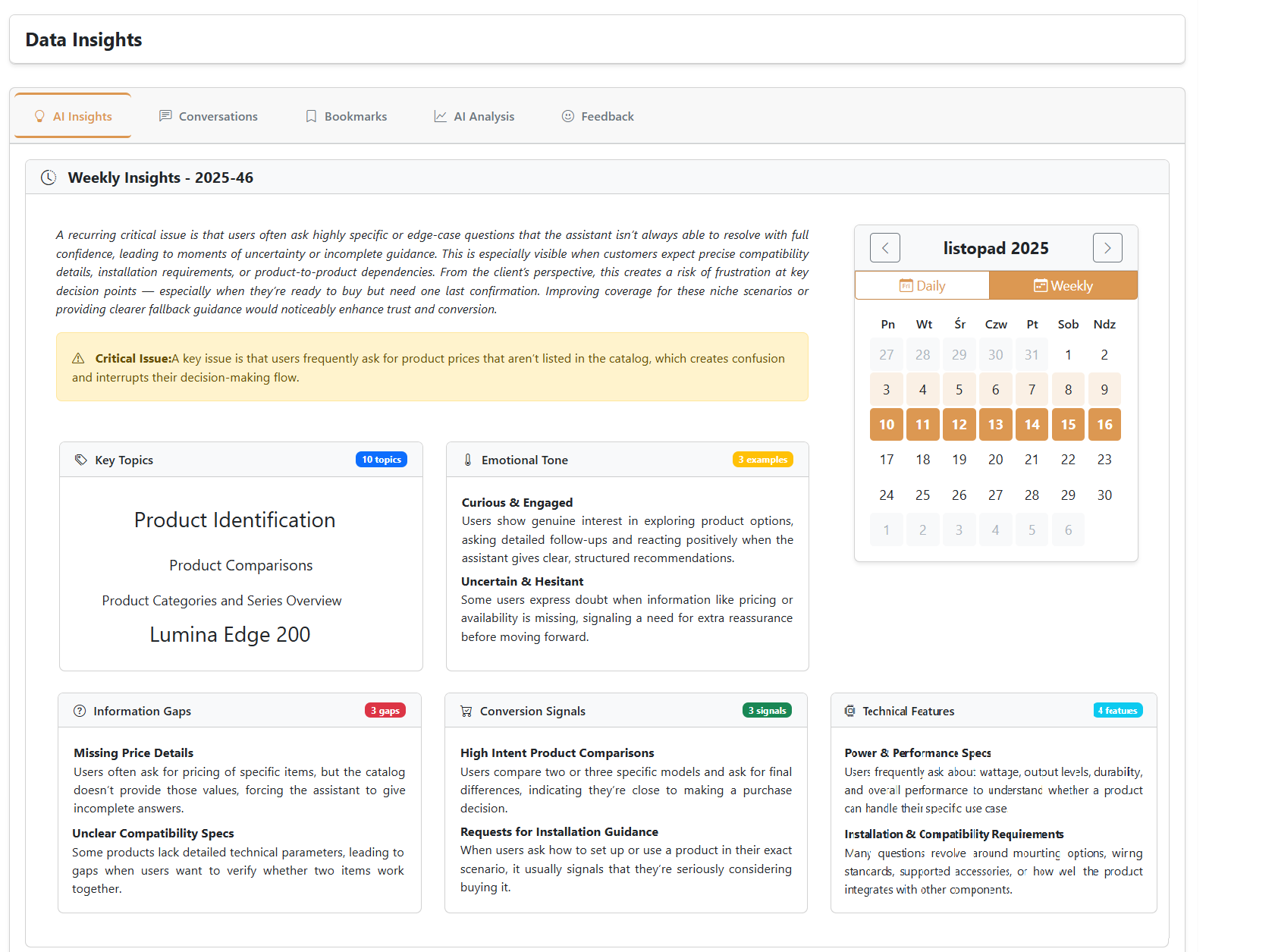Click the lightbulb icon on AI Insights tab
The height and width of the screenshot is (952, 1275).
39,116
